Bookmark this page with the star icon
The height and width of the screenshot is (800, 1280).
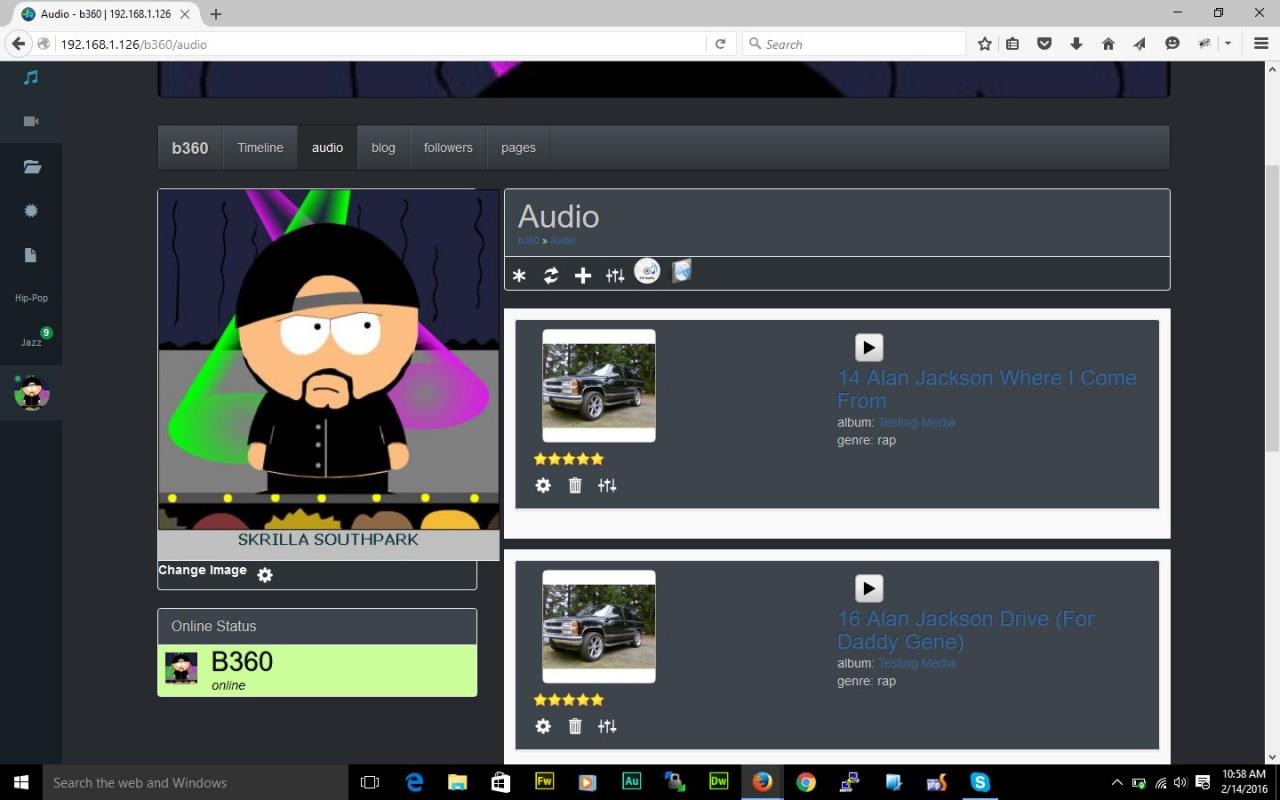(x=985, y=44)
